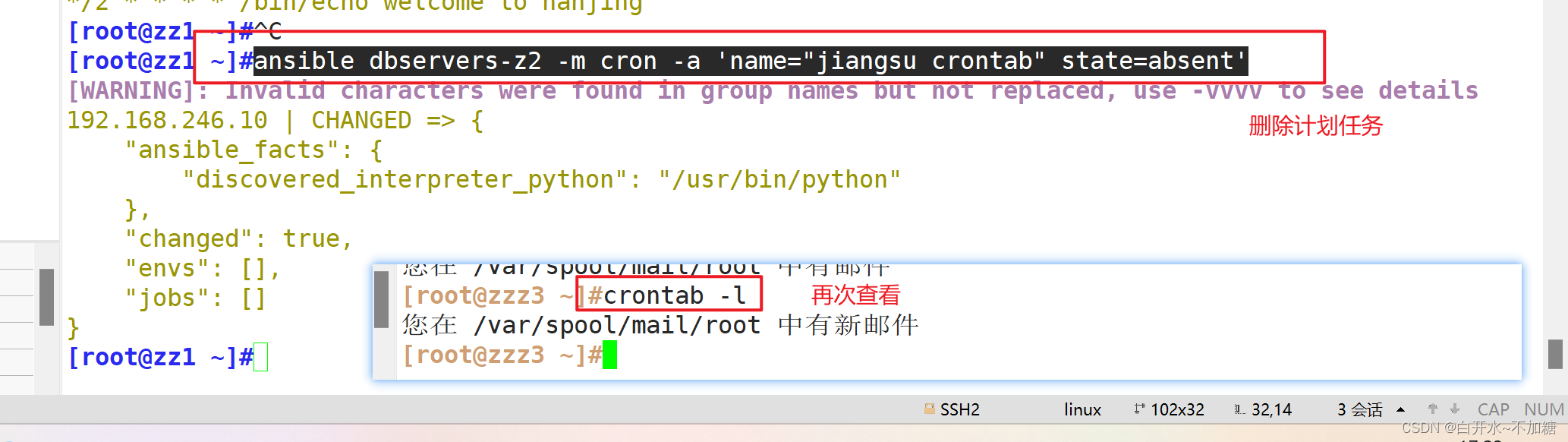Click the NUM indicator in status bar
This screenshot has width=1568, height=442.
click(x=1544, y=409)
